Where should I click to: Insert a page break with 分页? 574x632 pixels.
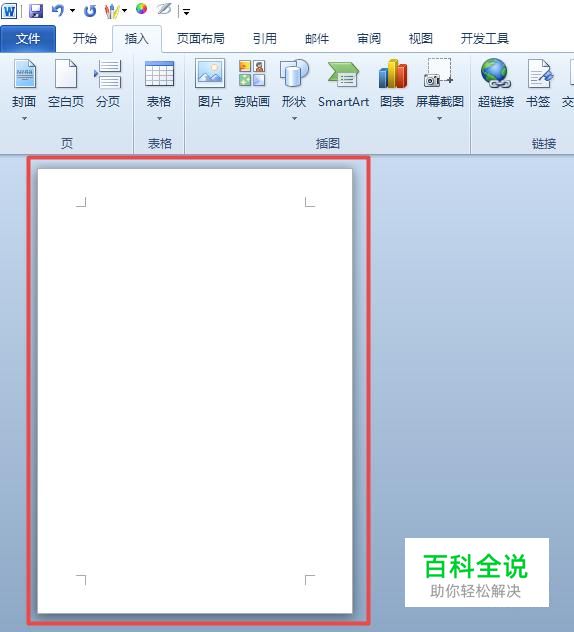[x=108, y=83]
